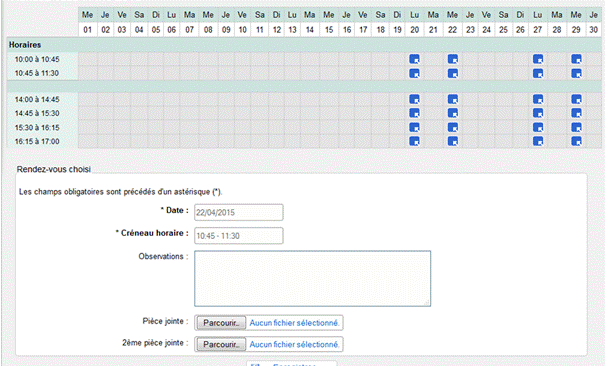Click day number 15 in calendar header
The height and width of the screenshot is (366, 605).
tap(329, 30)
